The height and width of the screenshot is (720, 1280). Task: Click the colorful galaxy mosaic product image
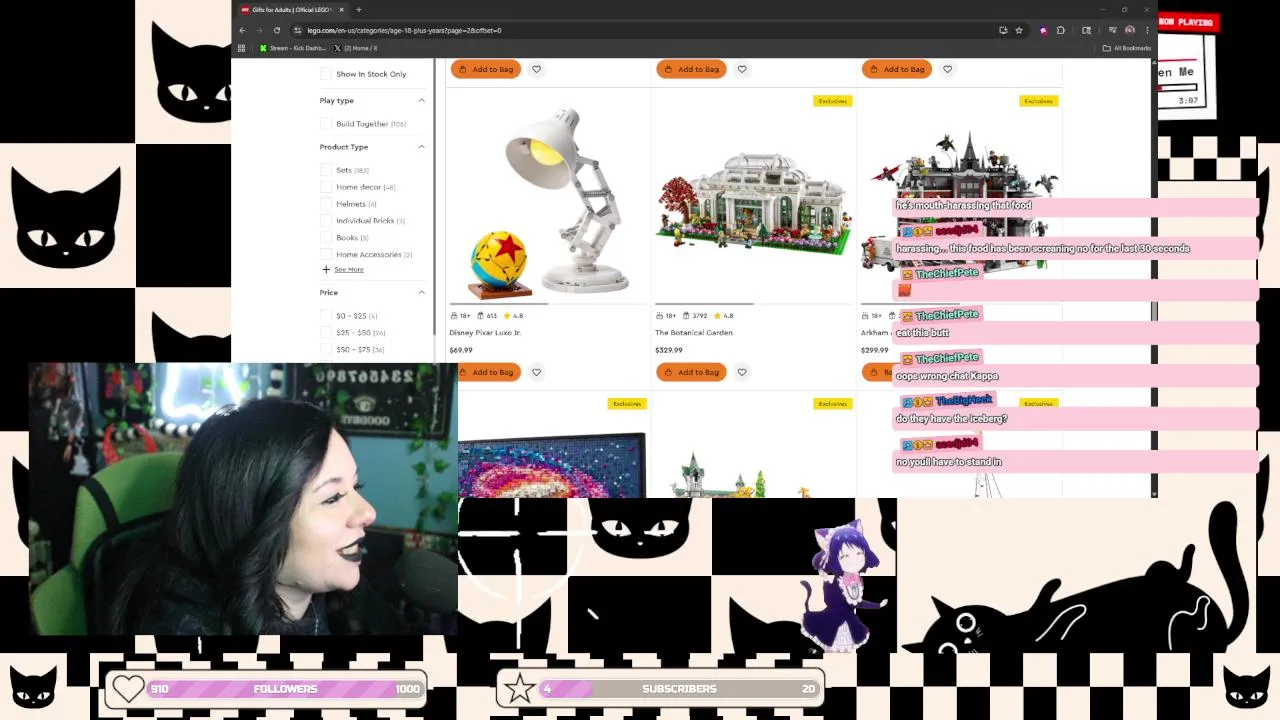coord(552,464)
